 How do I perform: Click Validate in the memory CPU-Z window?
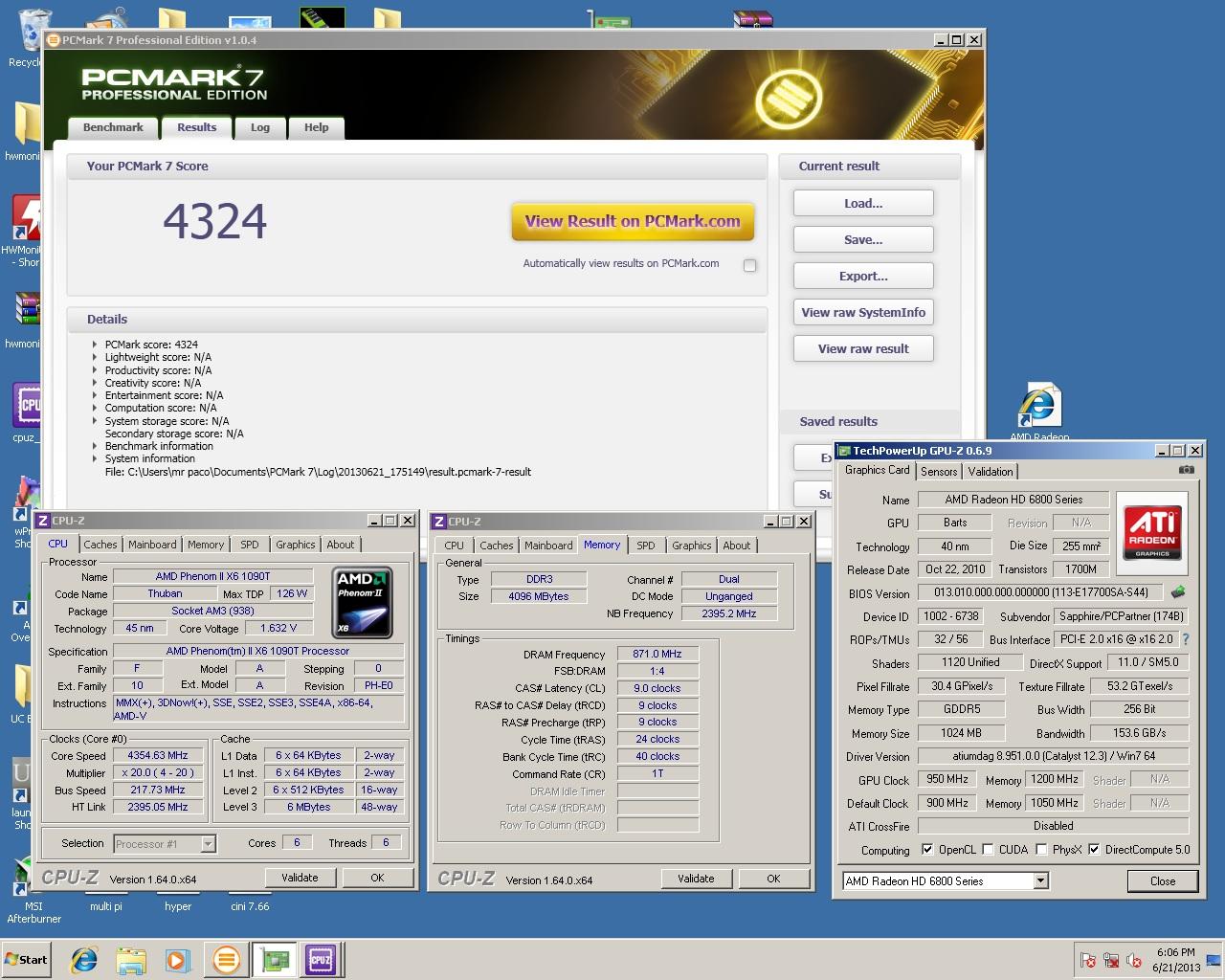[696, 879]
